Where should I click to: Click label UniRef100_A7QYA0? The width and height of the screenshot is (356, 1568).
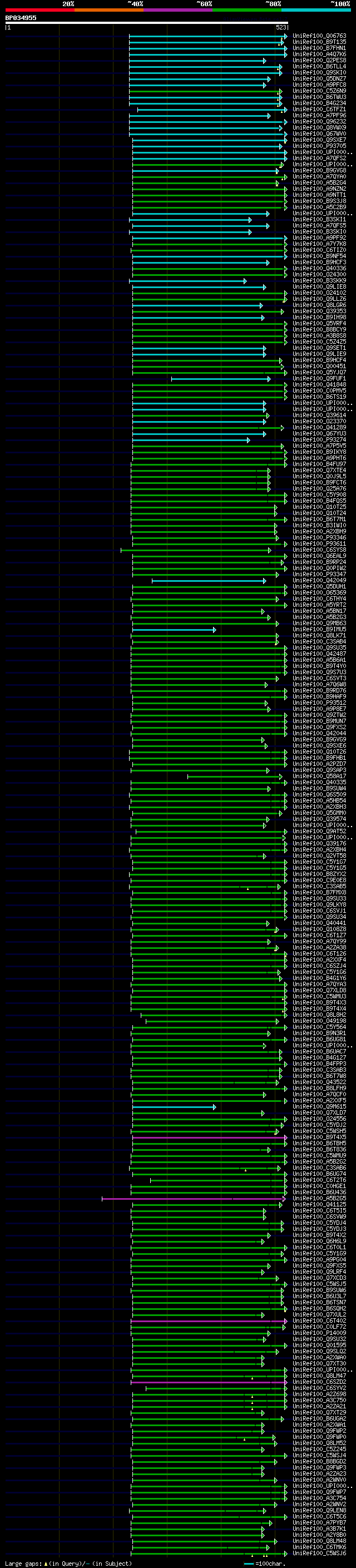coord(319,176)
